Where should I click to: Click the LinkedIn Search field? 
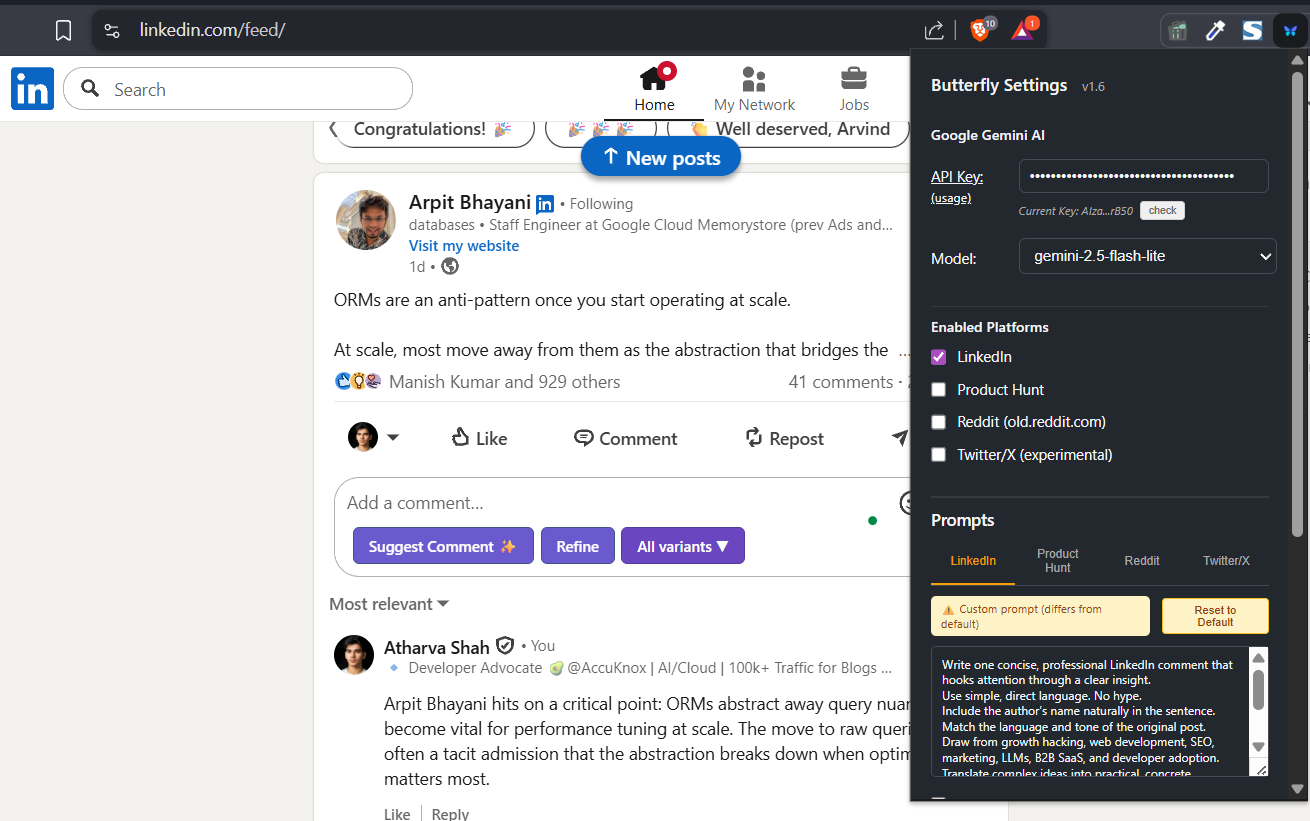[x=238, y=89]
